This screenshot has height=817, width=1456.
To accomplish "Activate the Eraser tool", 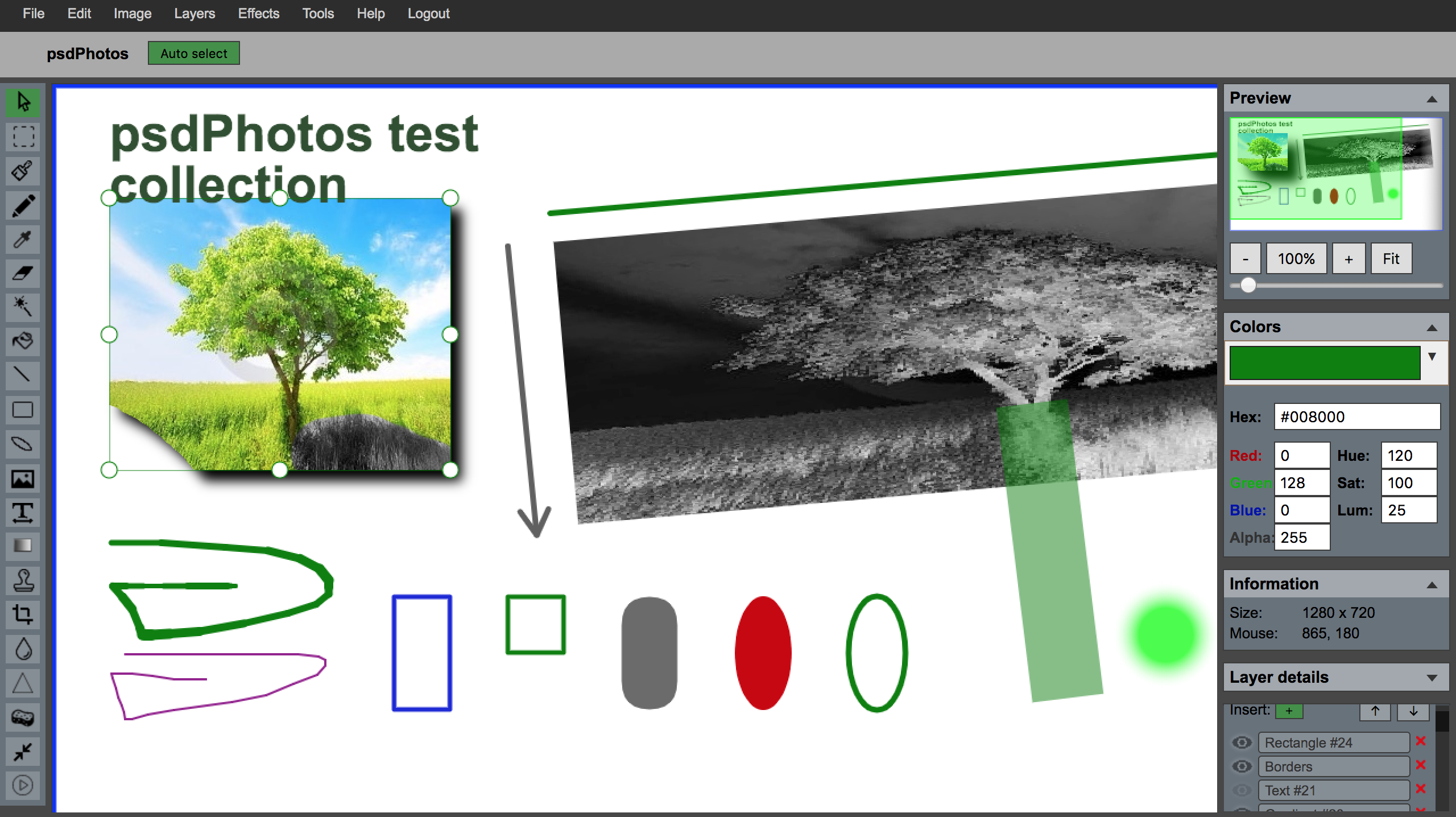I will point(23,273).
